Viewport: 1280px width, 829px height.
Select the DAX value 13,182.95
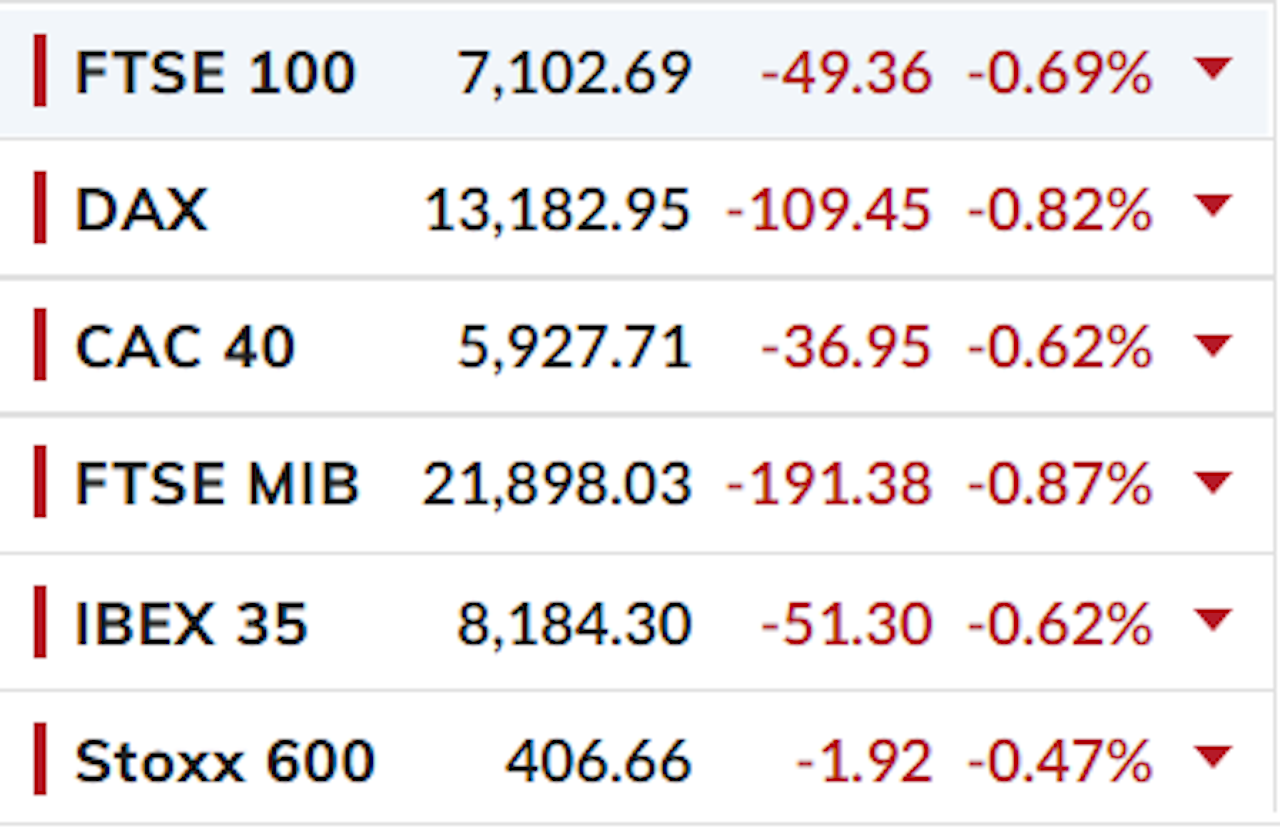(x=558, y=212)
